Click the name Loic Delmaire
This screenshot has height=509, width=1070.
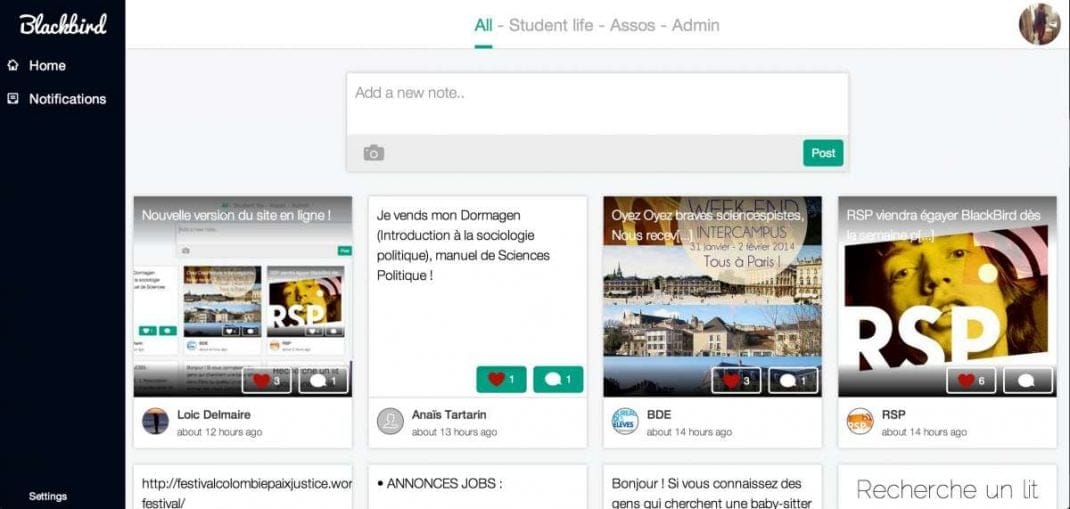[x=214, y=414]
